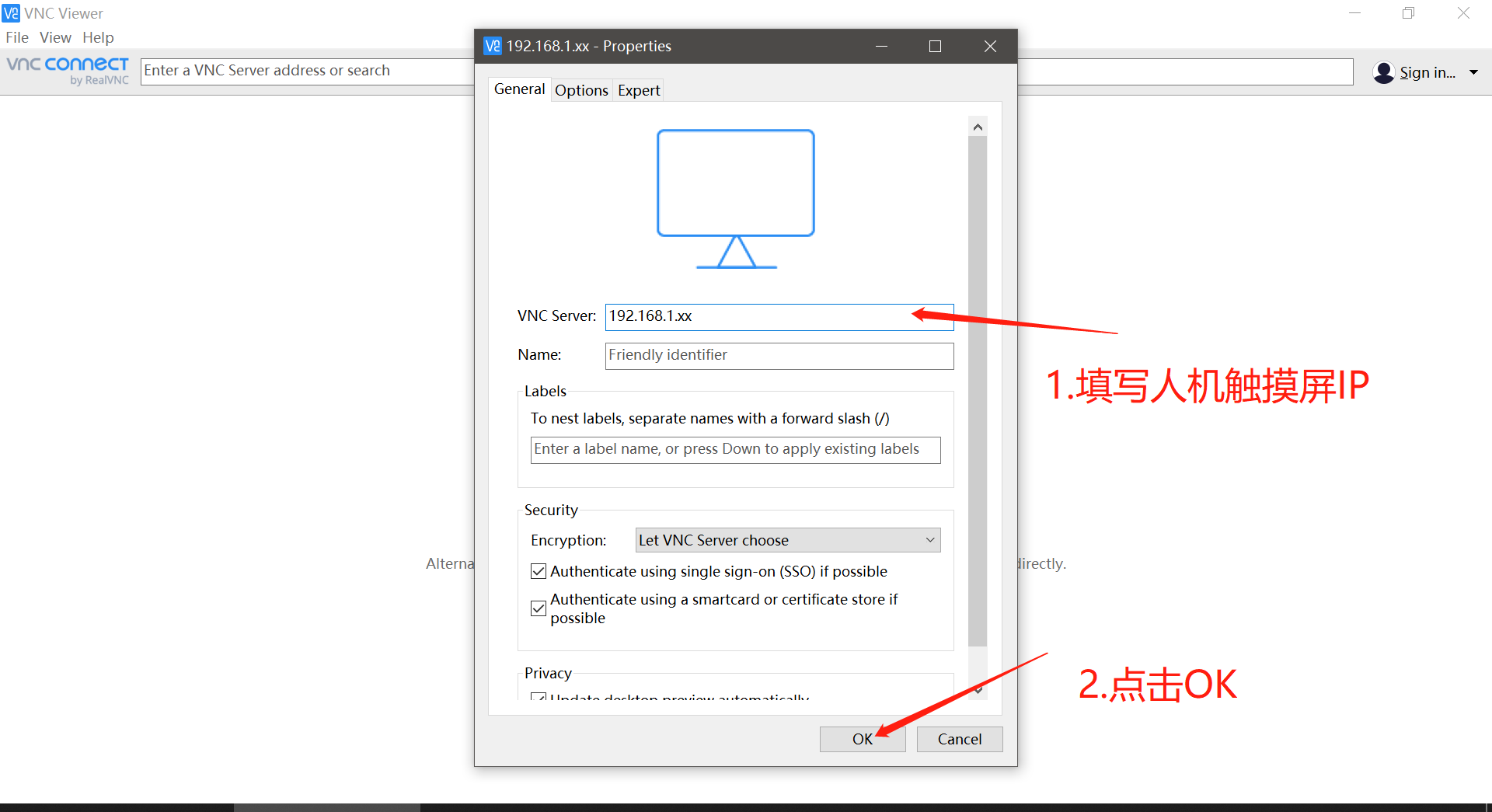
Task: Minimize the VNC Viewer main window
Action: tap(1354, 13)
